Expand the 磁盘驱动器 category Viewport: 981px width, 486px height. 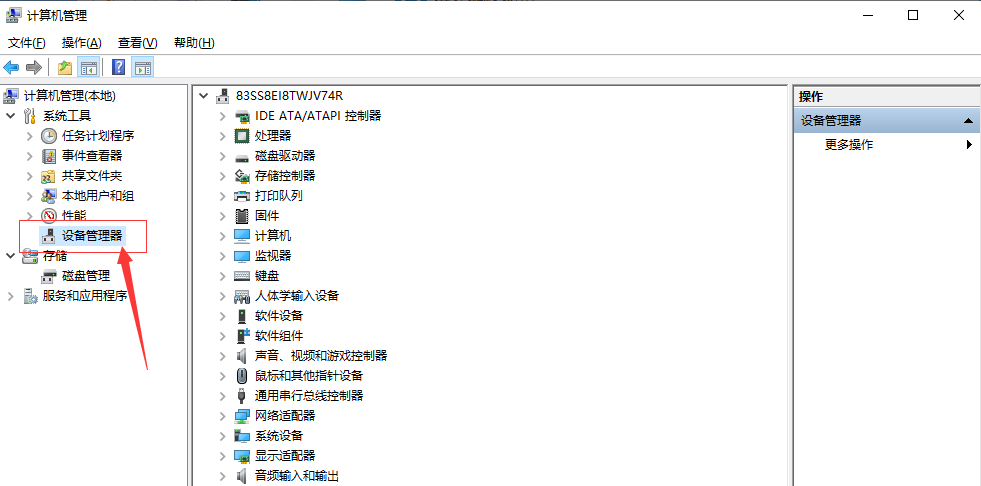pos(222,155)
